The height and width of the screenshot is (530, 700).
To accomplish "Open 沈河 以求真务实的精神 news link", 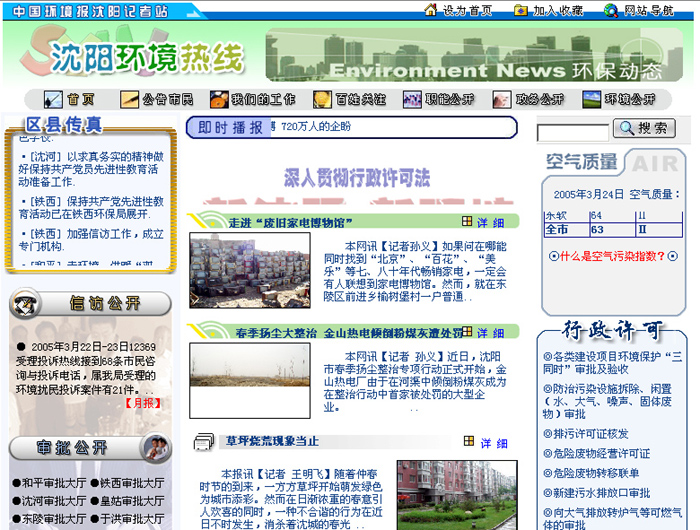I will (x=91, y=169).
